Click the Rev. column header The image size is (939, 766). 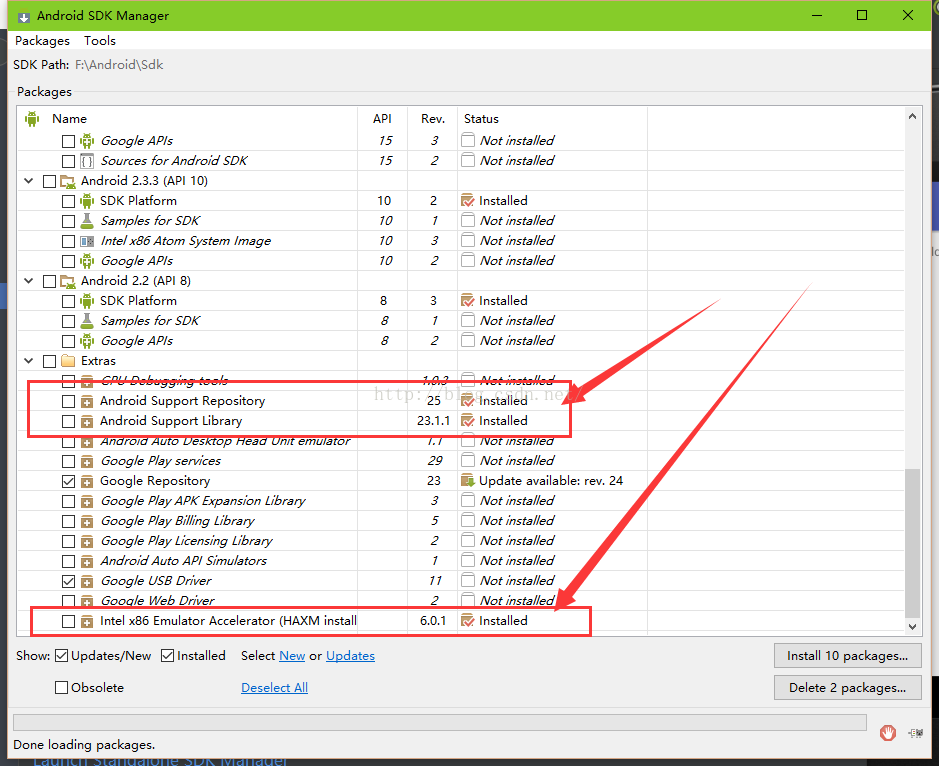click(x=432, y=119)
